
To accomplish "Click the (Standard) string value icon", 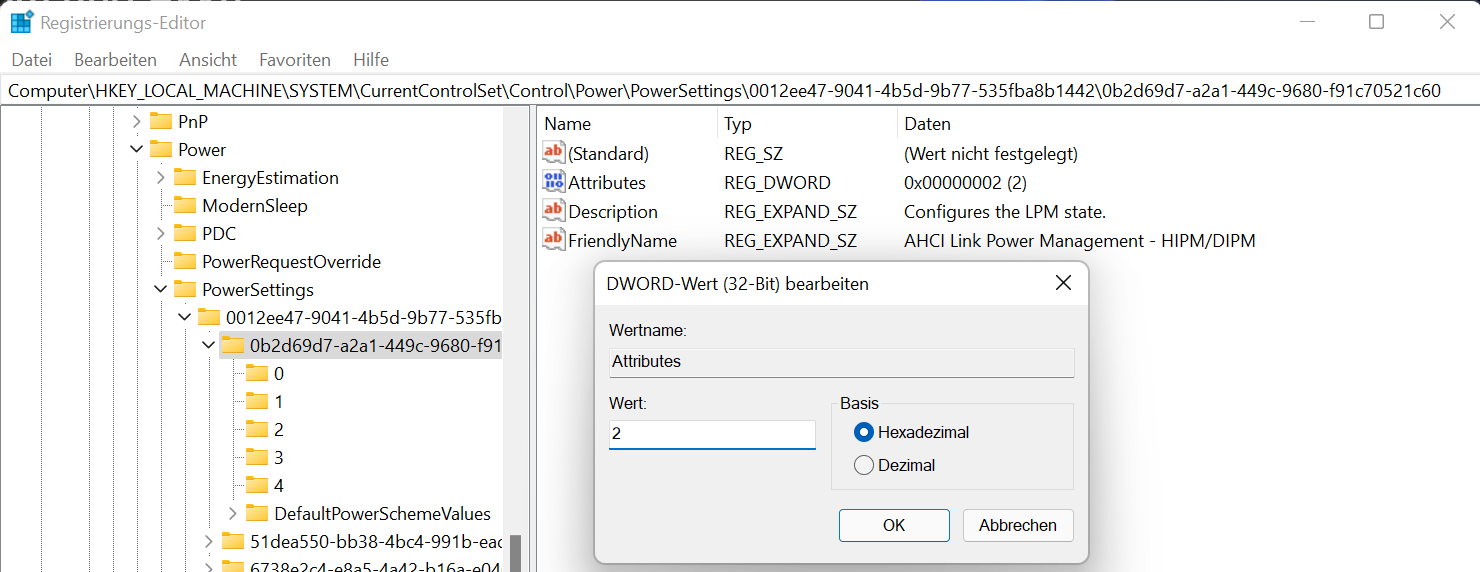I will [x=554, y=153].
